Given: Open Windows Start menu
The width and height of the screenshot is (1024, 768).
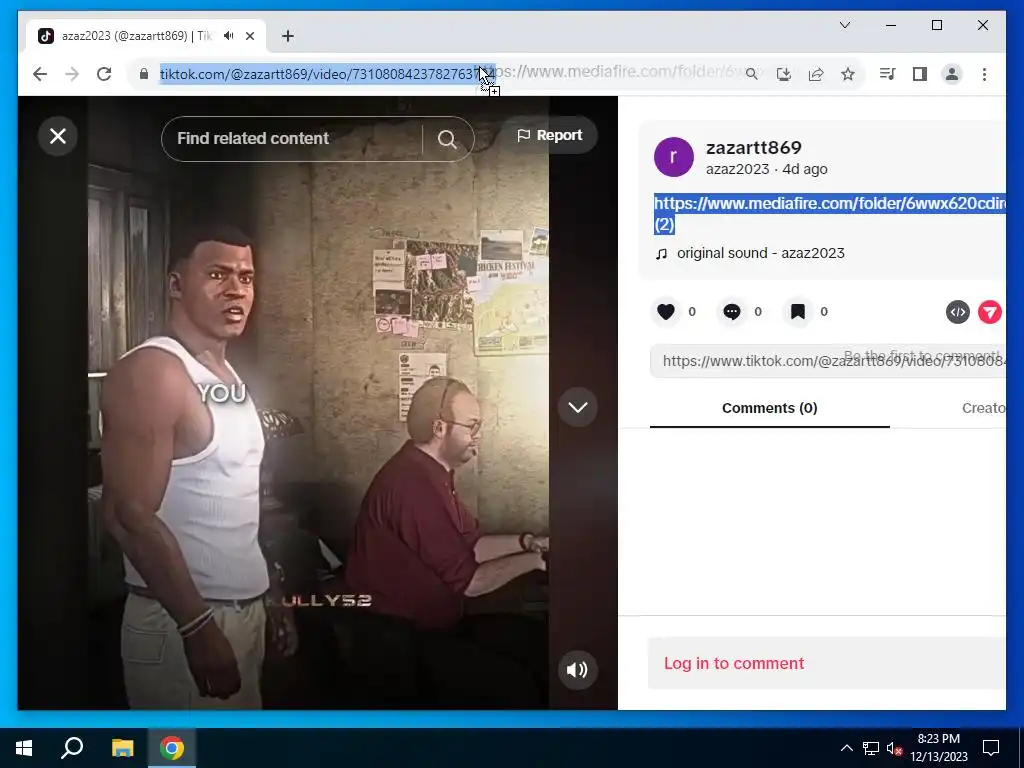Looking at the screenshot, I should pos(24,748).
